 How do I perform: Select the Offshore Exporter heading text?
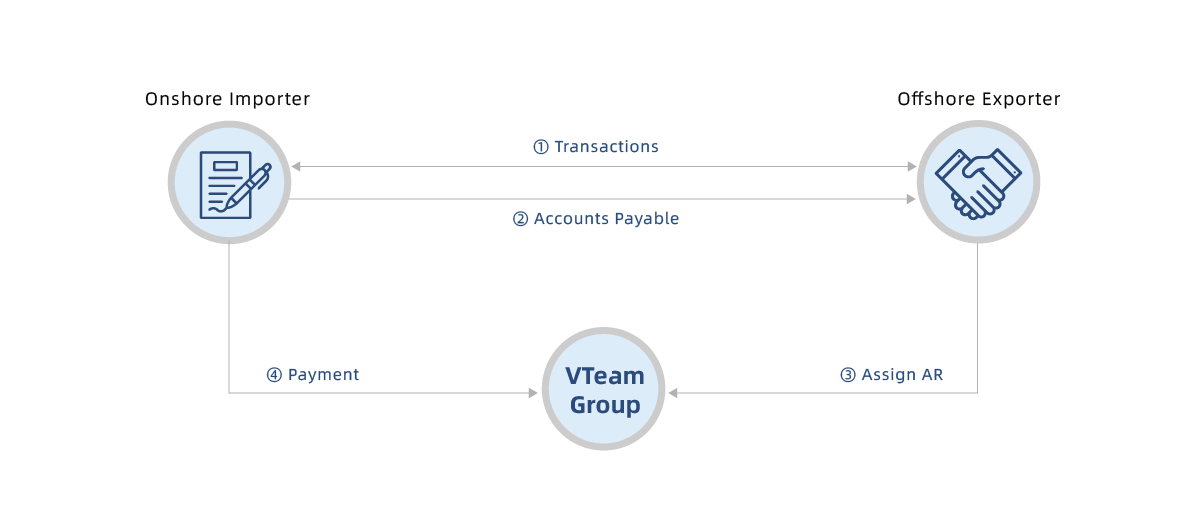[x=978, y=99]
